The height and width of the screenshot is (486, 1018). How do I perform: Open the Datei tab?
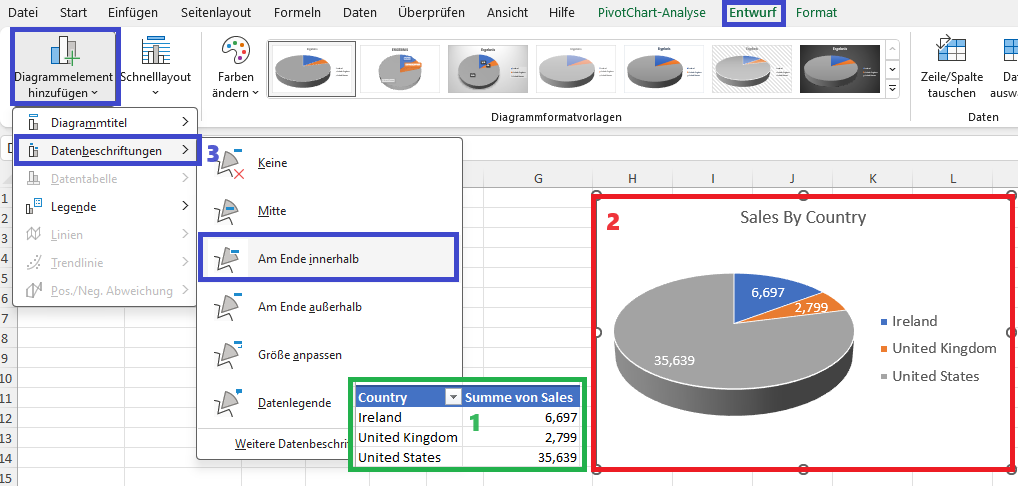pyautogui.click(x=23, y=12)
